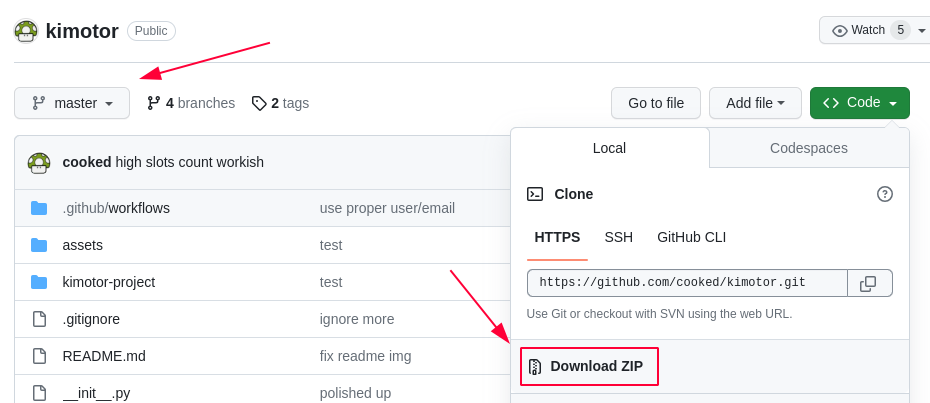
Task: Open the __init__.py file
Action: (98, 393)
